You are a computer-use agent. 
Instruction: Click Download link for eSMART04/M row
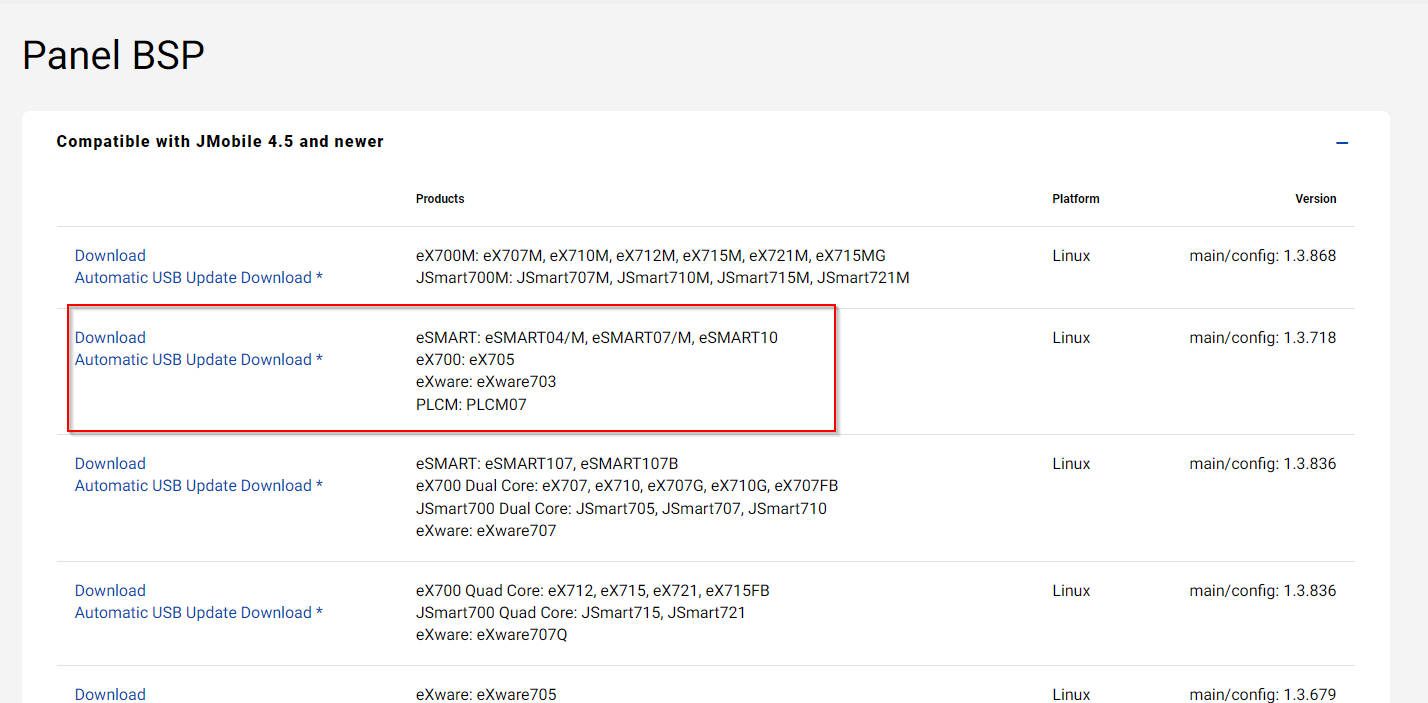click(x=110, y=338)
